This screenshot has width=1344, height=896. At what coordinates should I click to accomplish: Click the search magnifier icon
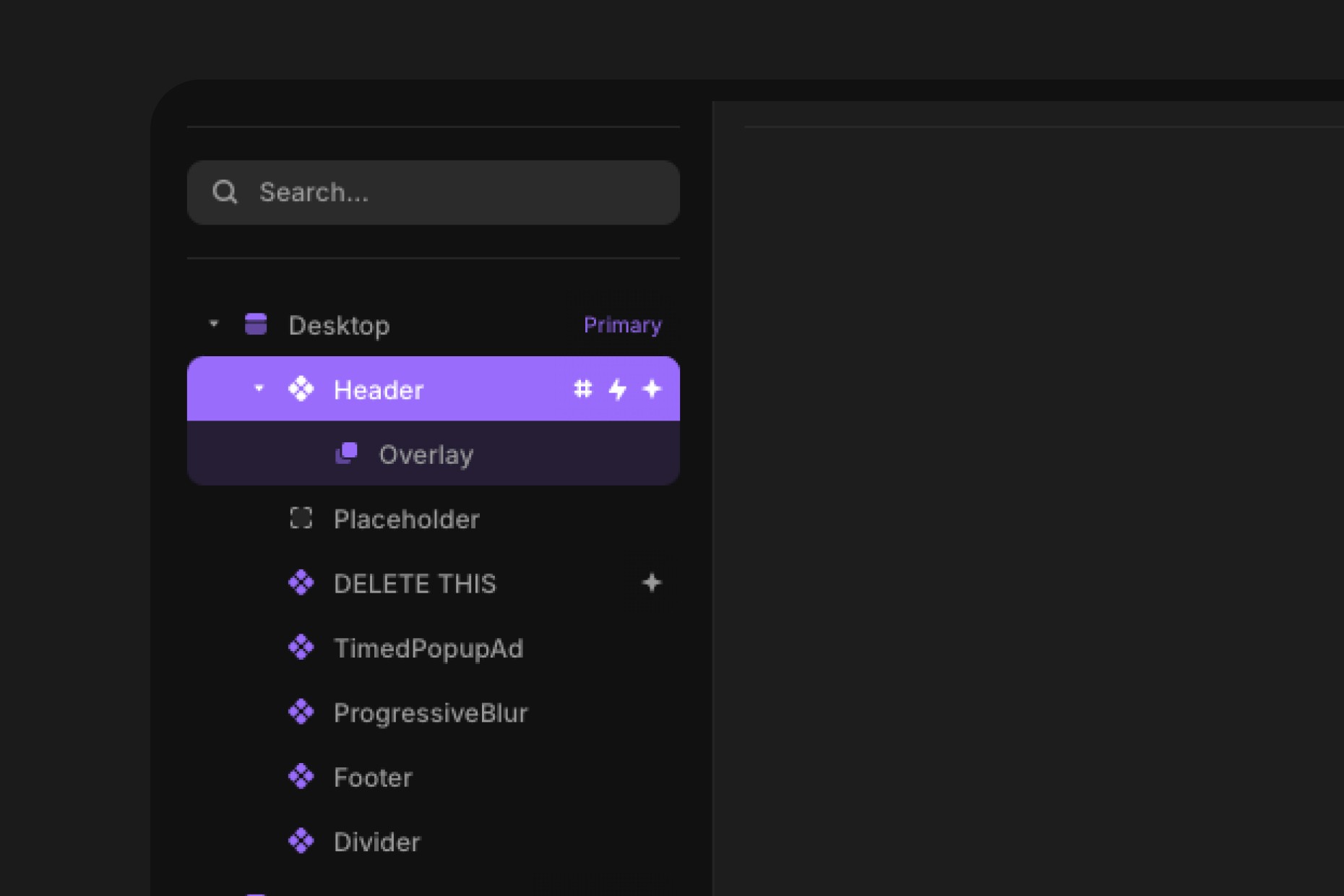(x=226, y=192)
